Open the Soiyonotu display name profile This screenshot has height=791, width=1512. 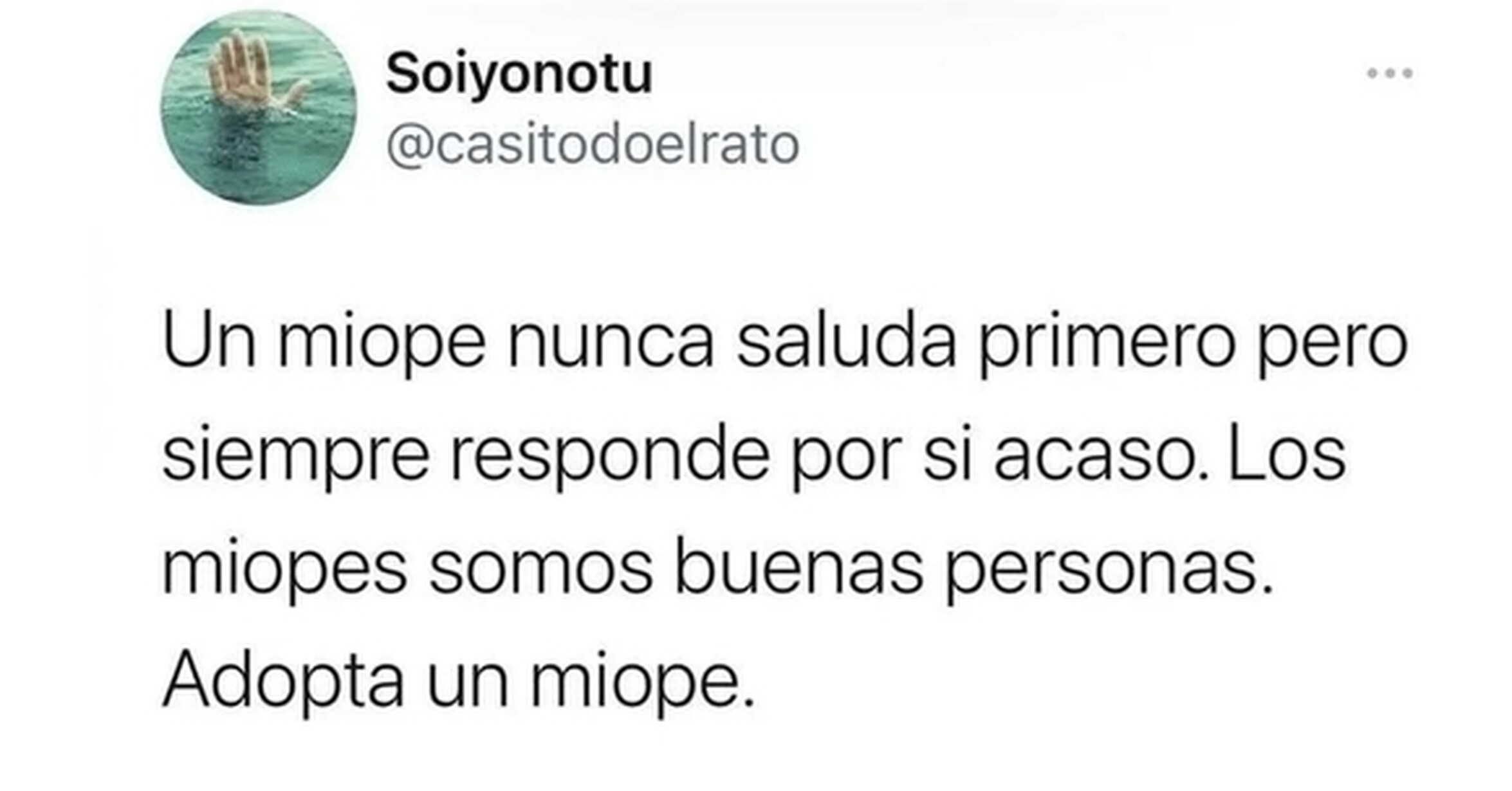click(x=519, y=75)
